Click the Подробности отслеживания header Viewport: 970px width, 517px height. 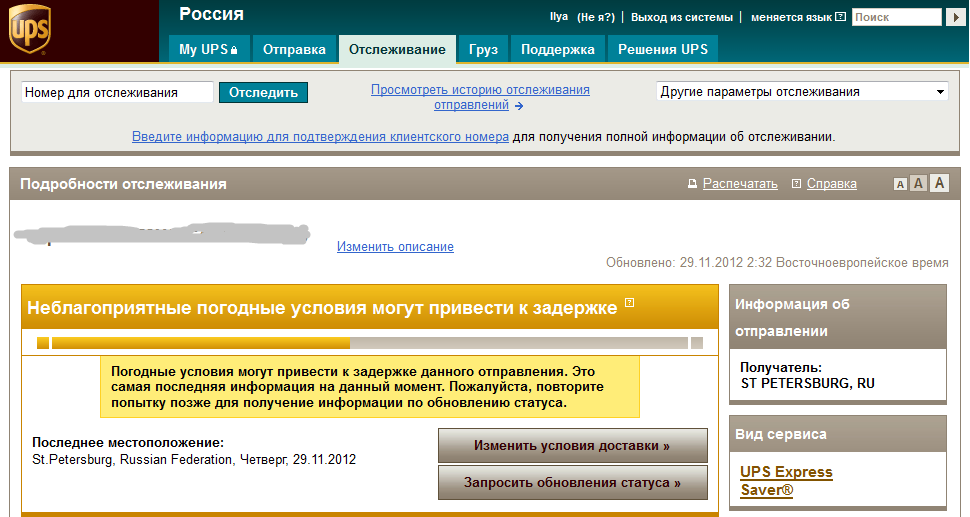[124, 184]
